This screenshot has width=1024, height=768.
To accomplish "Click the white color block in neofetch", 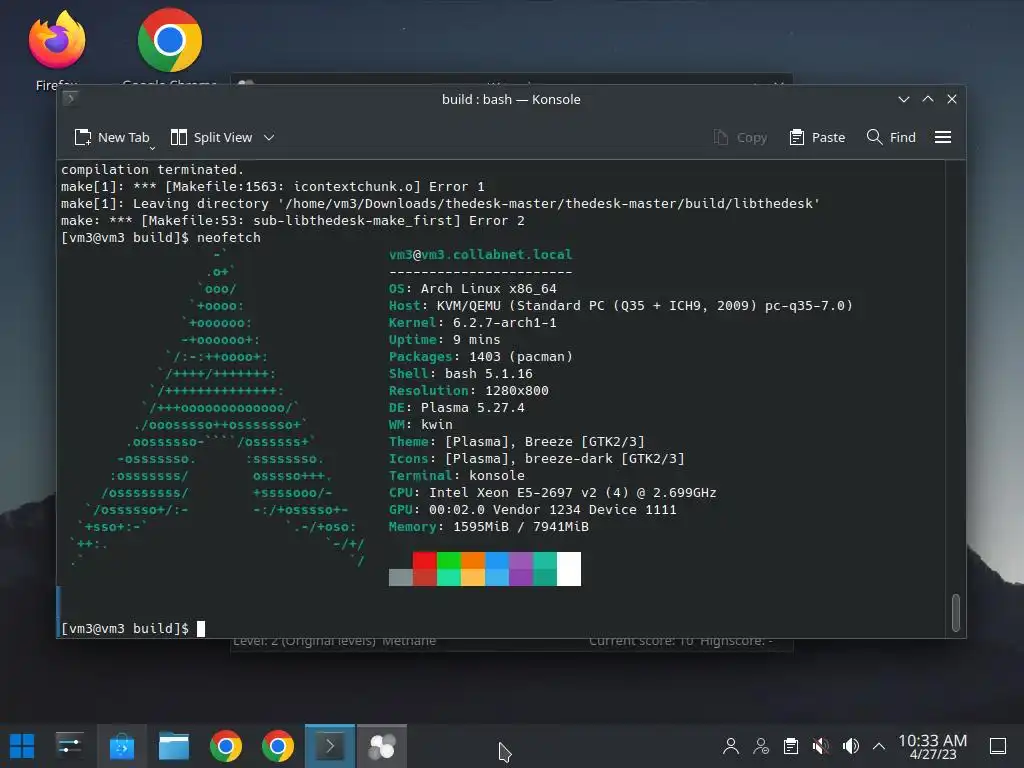I will click(x=569, y=569).
